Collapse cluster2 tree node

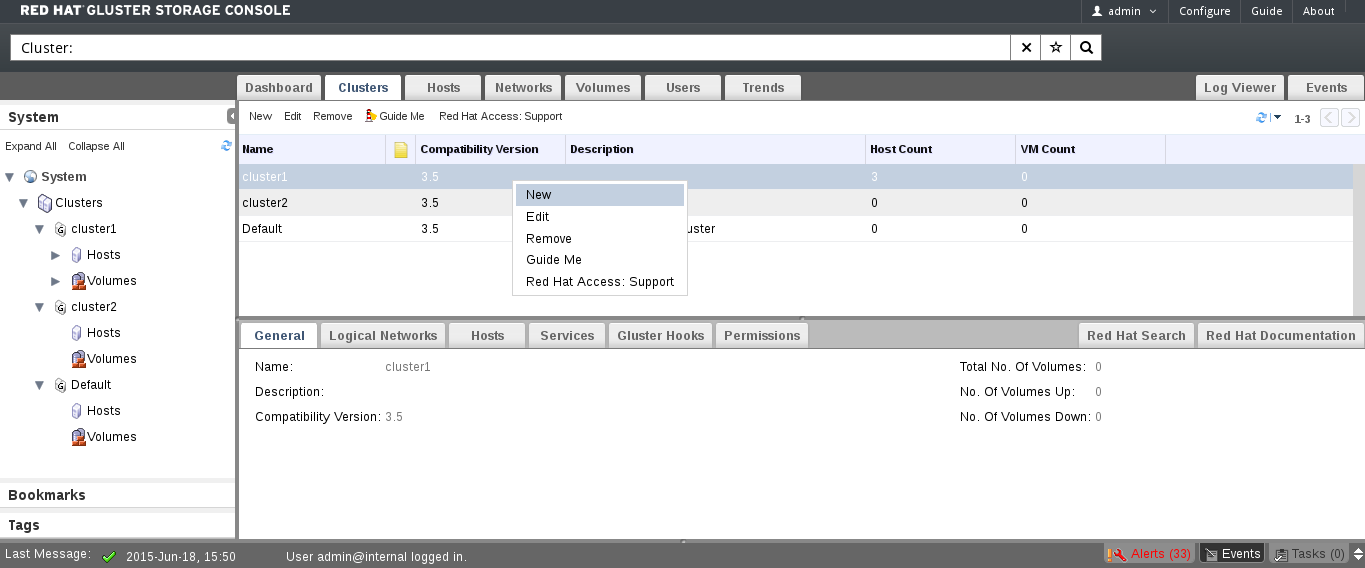40,307
